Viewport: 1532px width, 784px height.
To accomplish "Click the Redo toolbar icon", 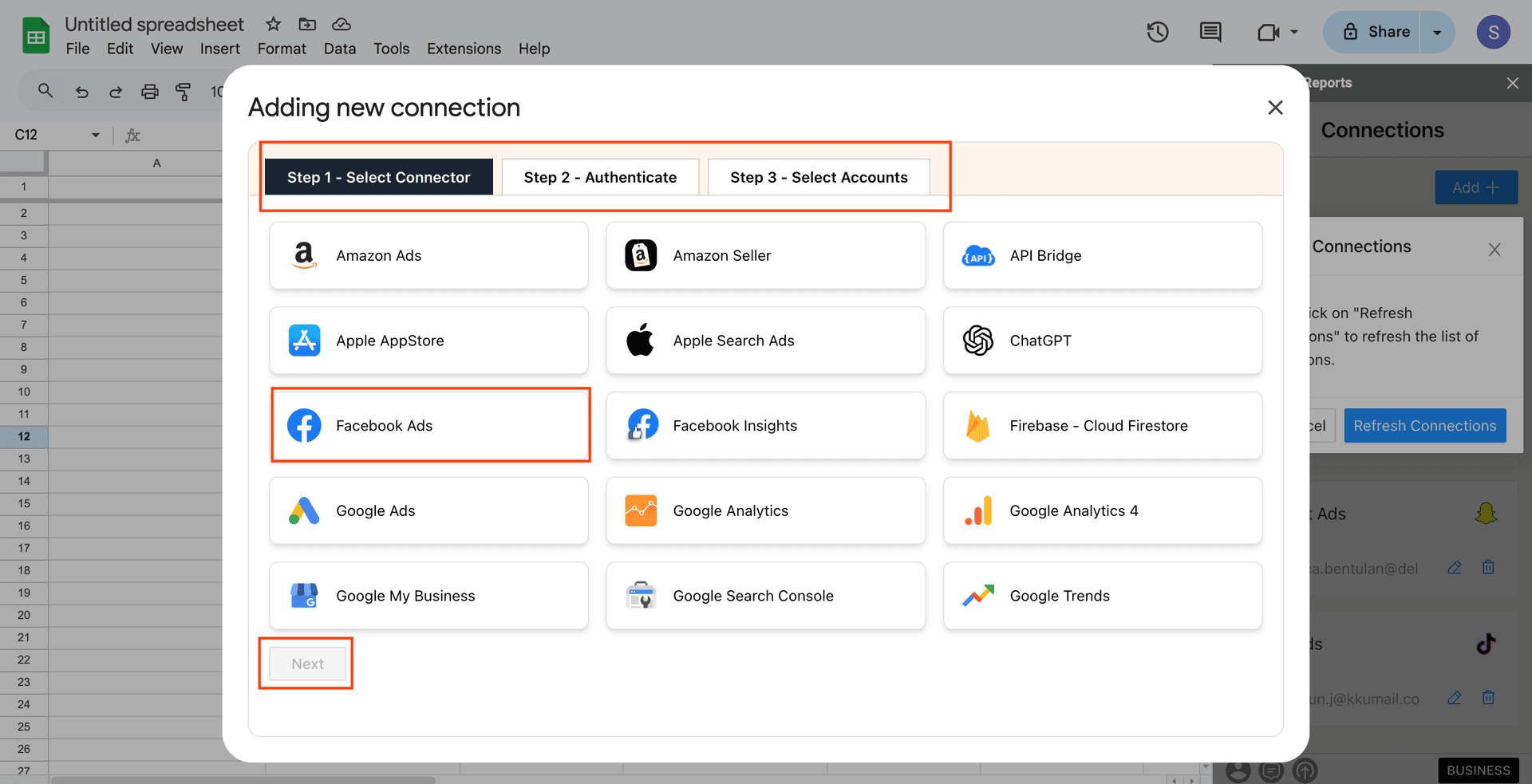I will (116, 92).
